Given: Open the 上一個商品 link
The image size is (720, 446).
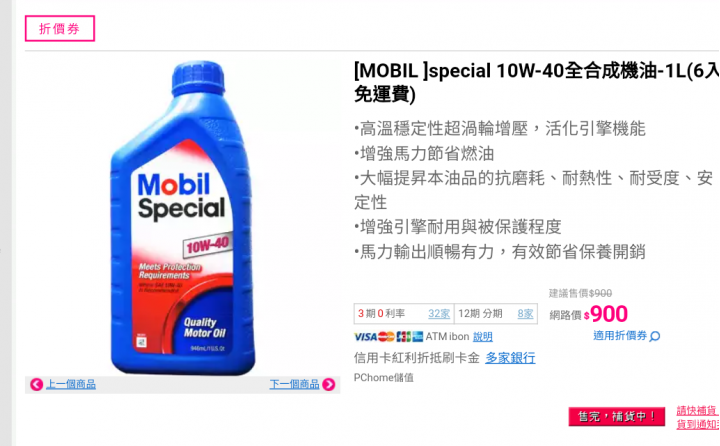Looking at the screenshot, I should pyautogui.click(x=71, y=384).
